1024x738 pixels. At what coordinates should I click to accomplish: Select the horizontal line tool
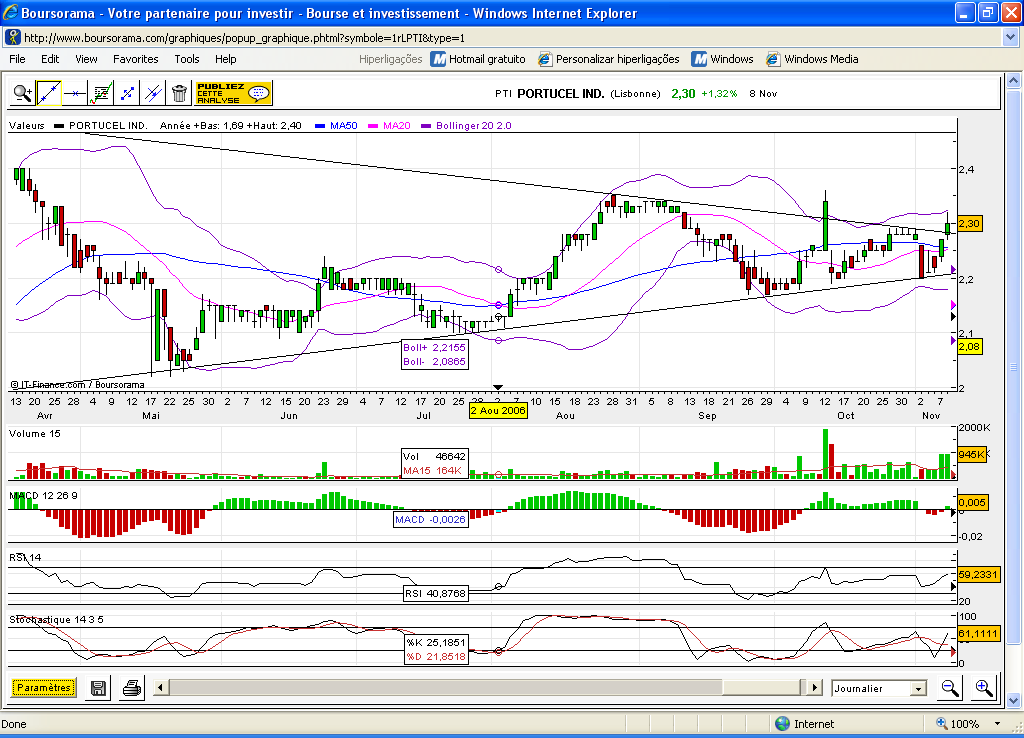pyautogui.click(x=75, y=93)
